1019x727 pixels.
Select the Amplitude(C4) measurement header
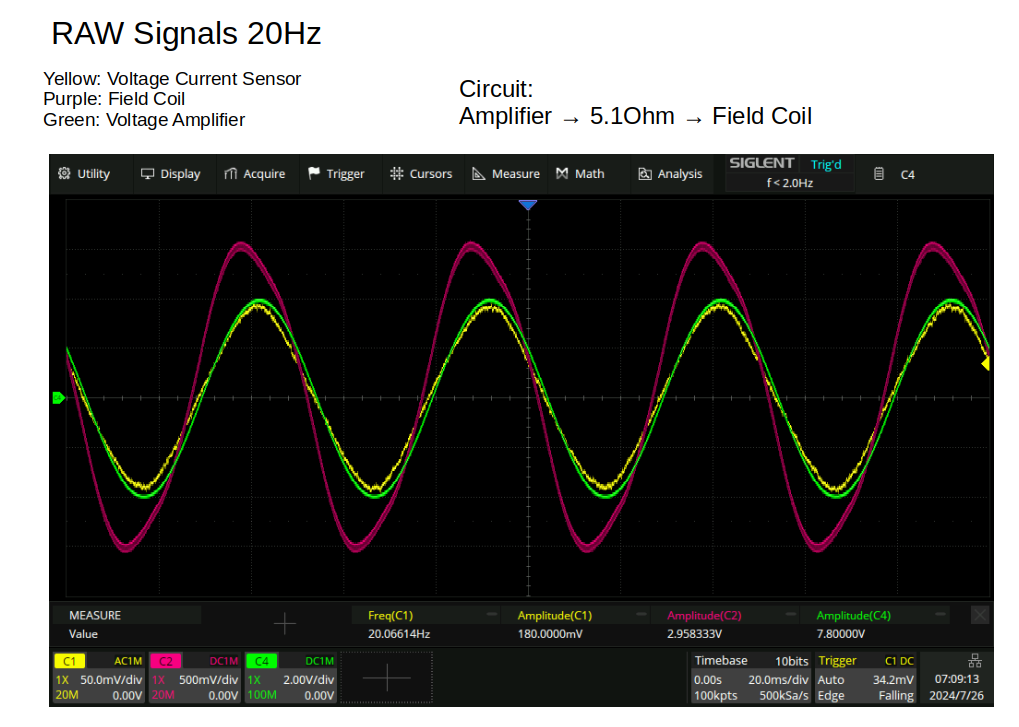(x=854, y=615)
